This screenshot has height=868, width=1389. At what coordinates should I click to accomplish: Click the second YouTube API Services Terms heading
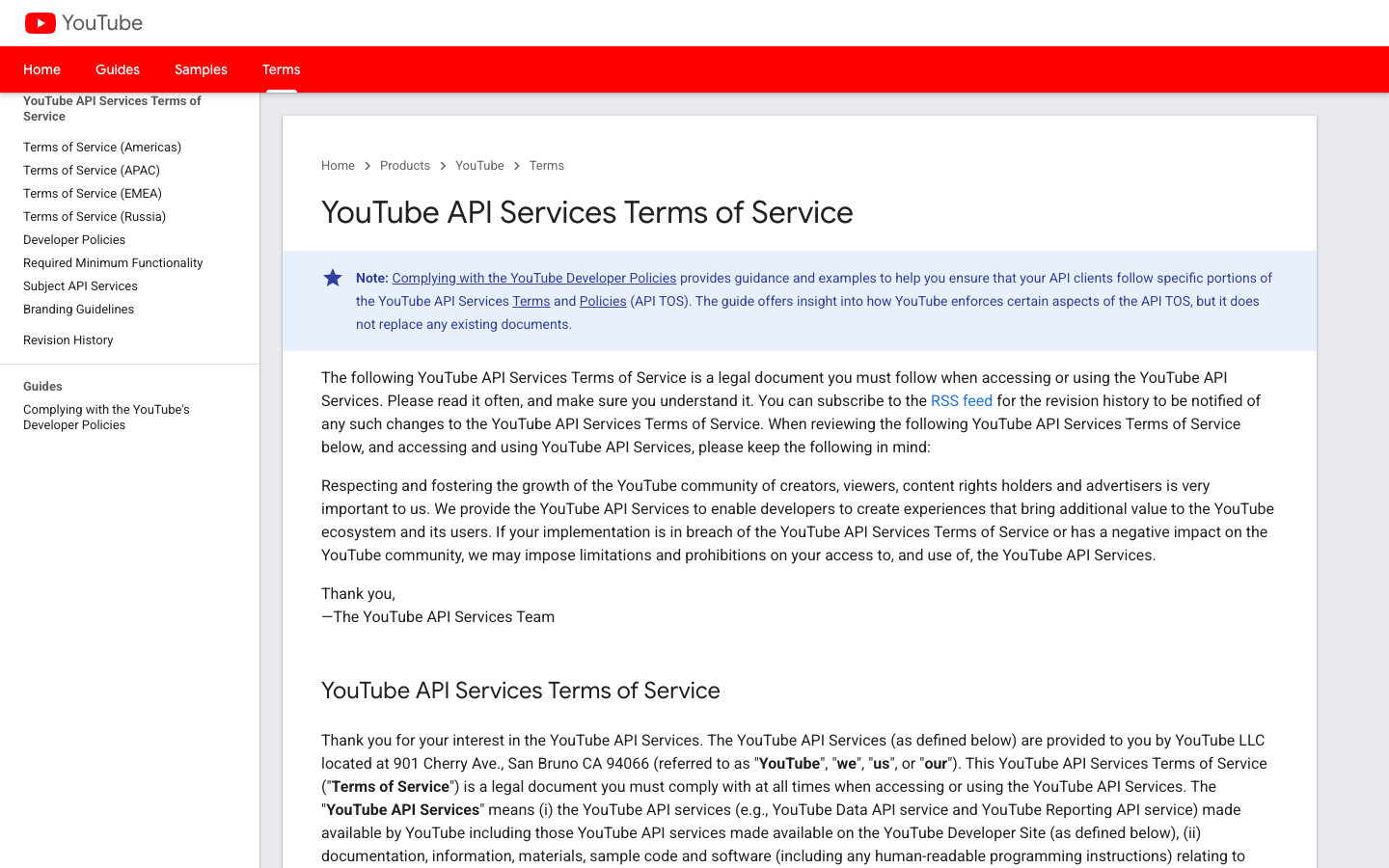(x=521, y=691)
